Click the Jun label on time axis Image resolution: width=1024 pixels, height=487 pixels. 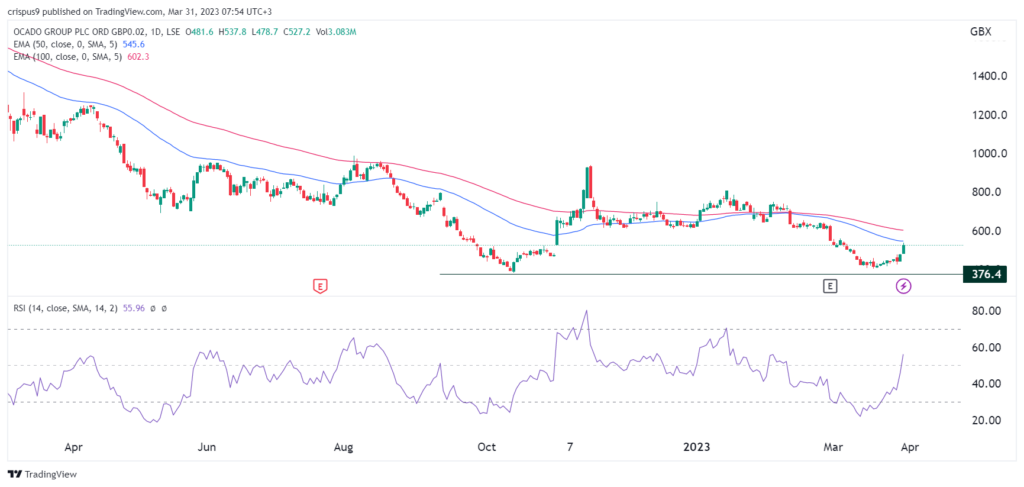(x=207, y=448)
